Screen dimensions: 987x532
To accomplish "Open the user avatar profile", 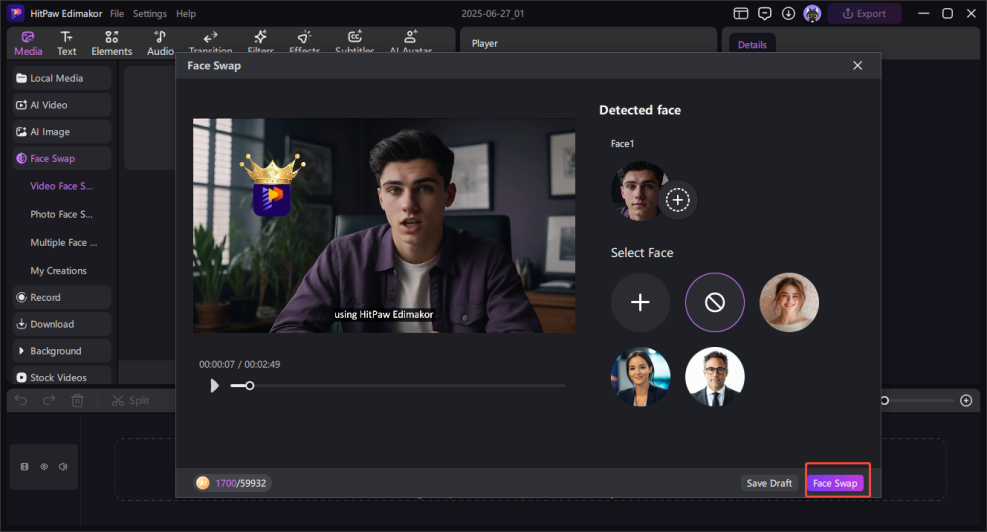I will pyautogui.click(x=812, y=13).
